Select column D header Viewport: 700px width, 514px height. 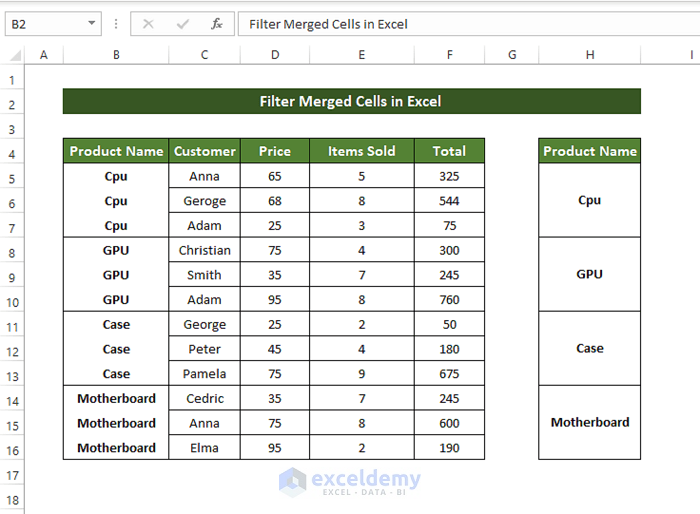click(275, 55)
